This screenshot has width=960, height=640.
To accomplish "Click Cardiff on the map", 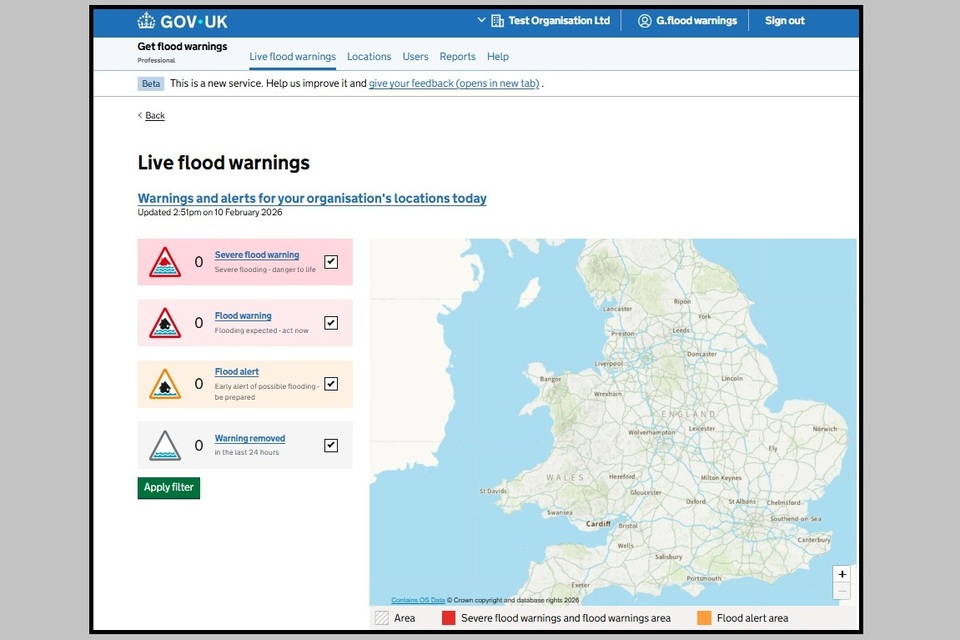I will (x=598, y=524).
